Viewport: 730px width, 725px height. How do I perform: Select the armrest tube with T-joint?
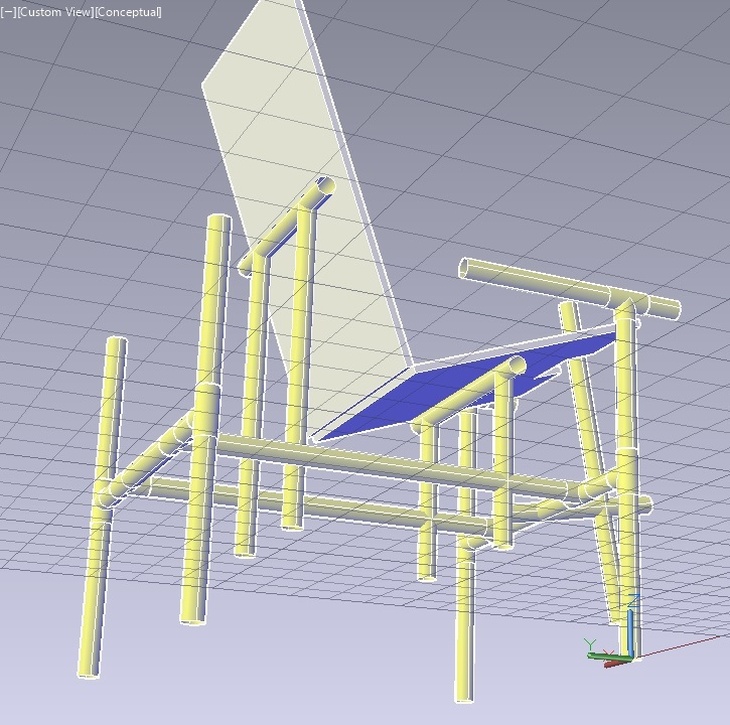[x=570, y=289]
